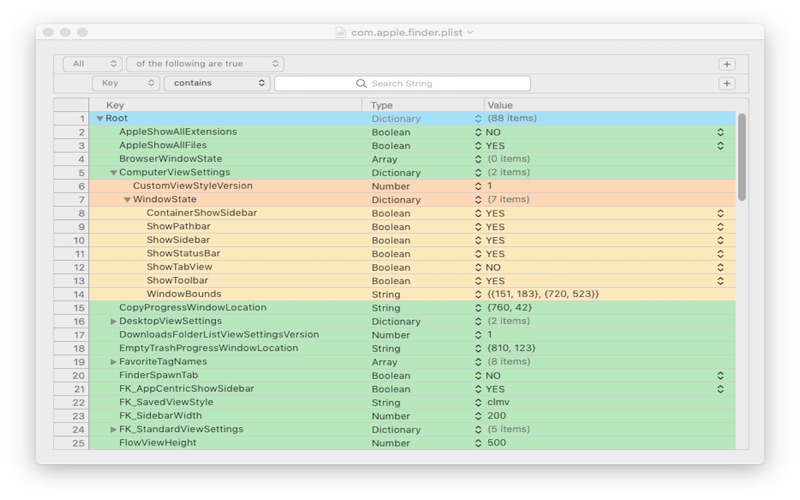
Task: Toggle the AppleShowAllFiles YES value stepper
Action: (720, 145)
